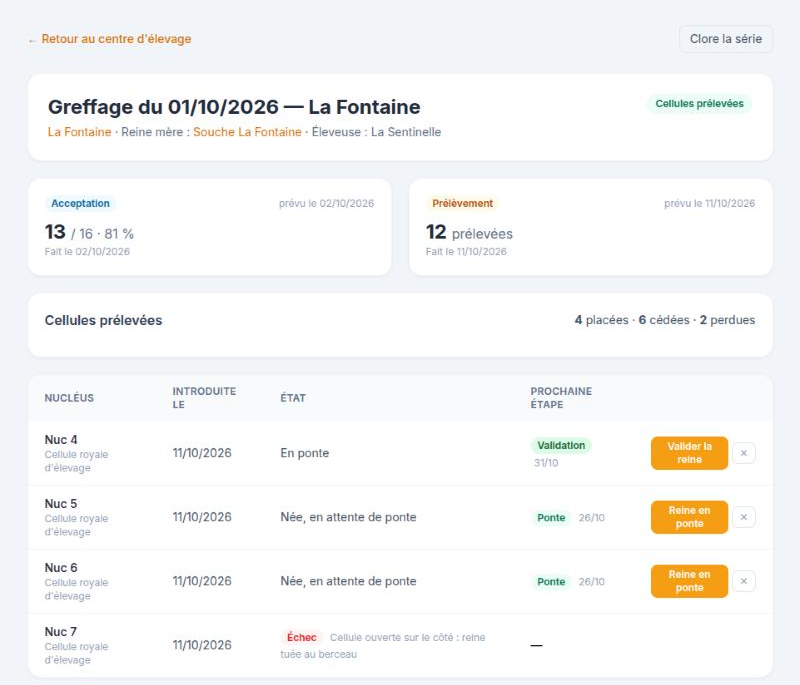
Task: Mark Nuc 6 as Reine en ponte
Action: 689,581
